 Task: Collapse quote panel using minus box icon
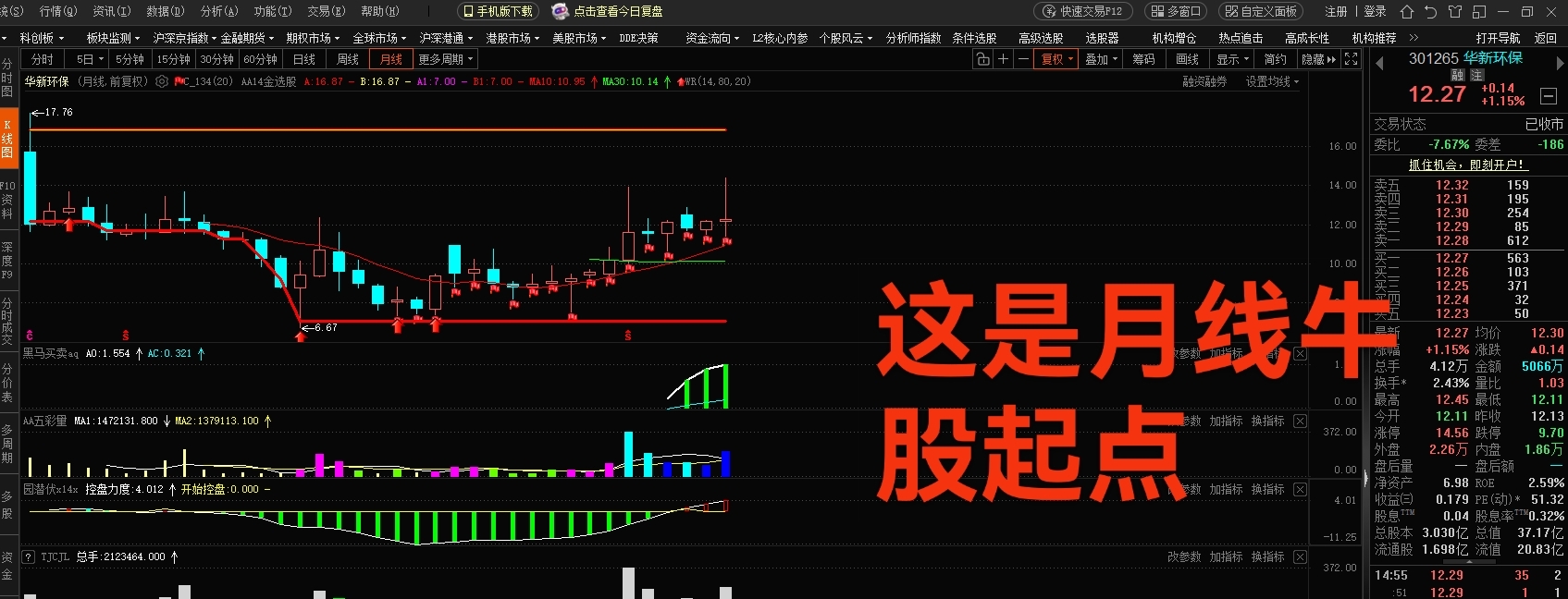[1549, 96]
